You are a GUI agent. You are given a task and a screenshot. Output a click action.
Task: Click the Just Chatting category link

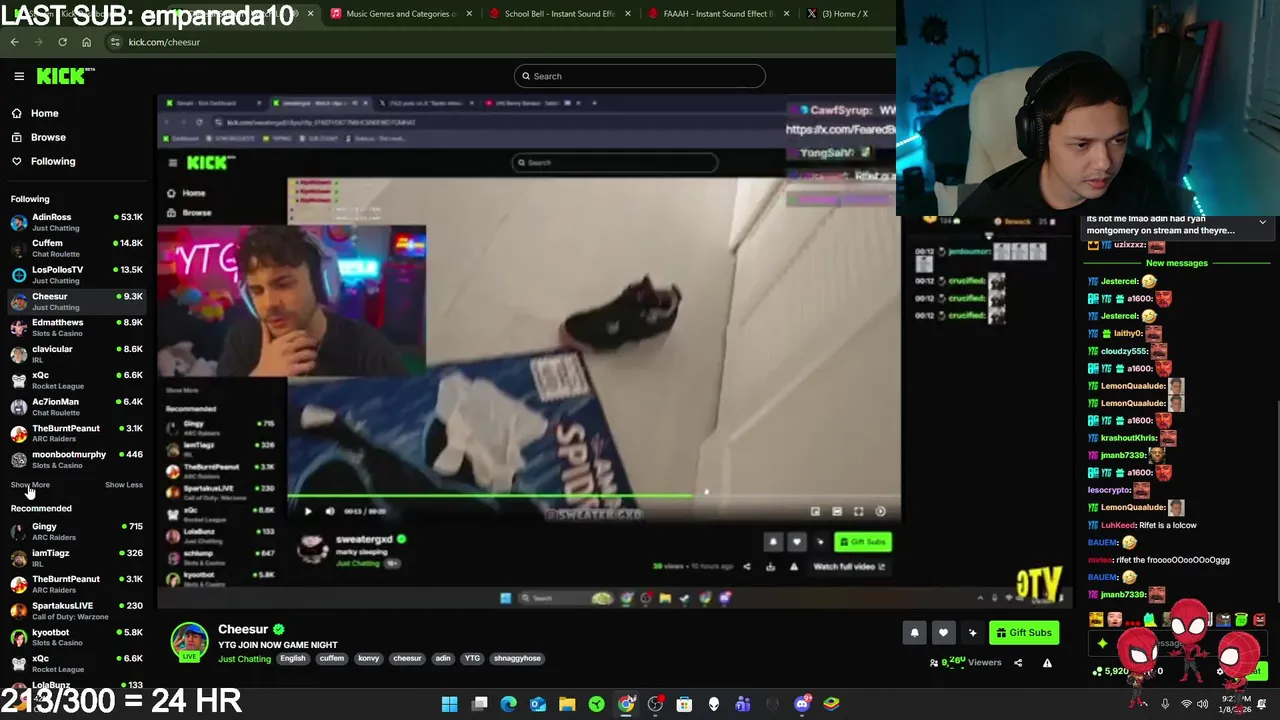tap(245, 659)
